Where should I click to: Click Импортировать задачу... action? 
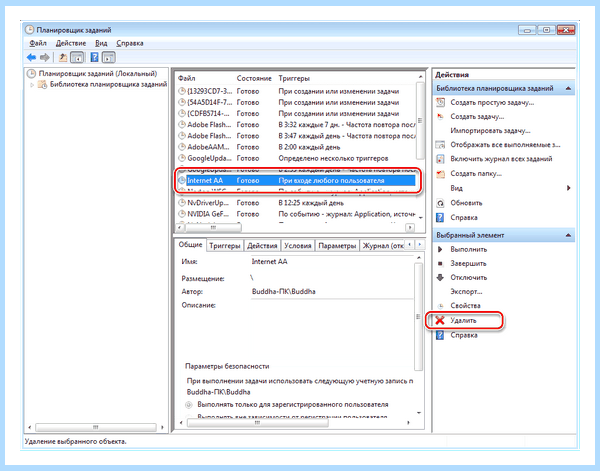[x=490, y=131]
